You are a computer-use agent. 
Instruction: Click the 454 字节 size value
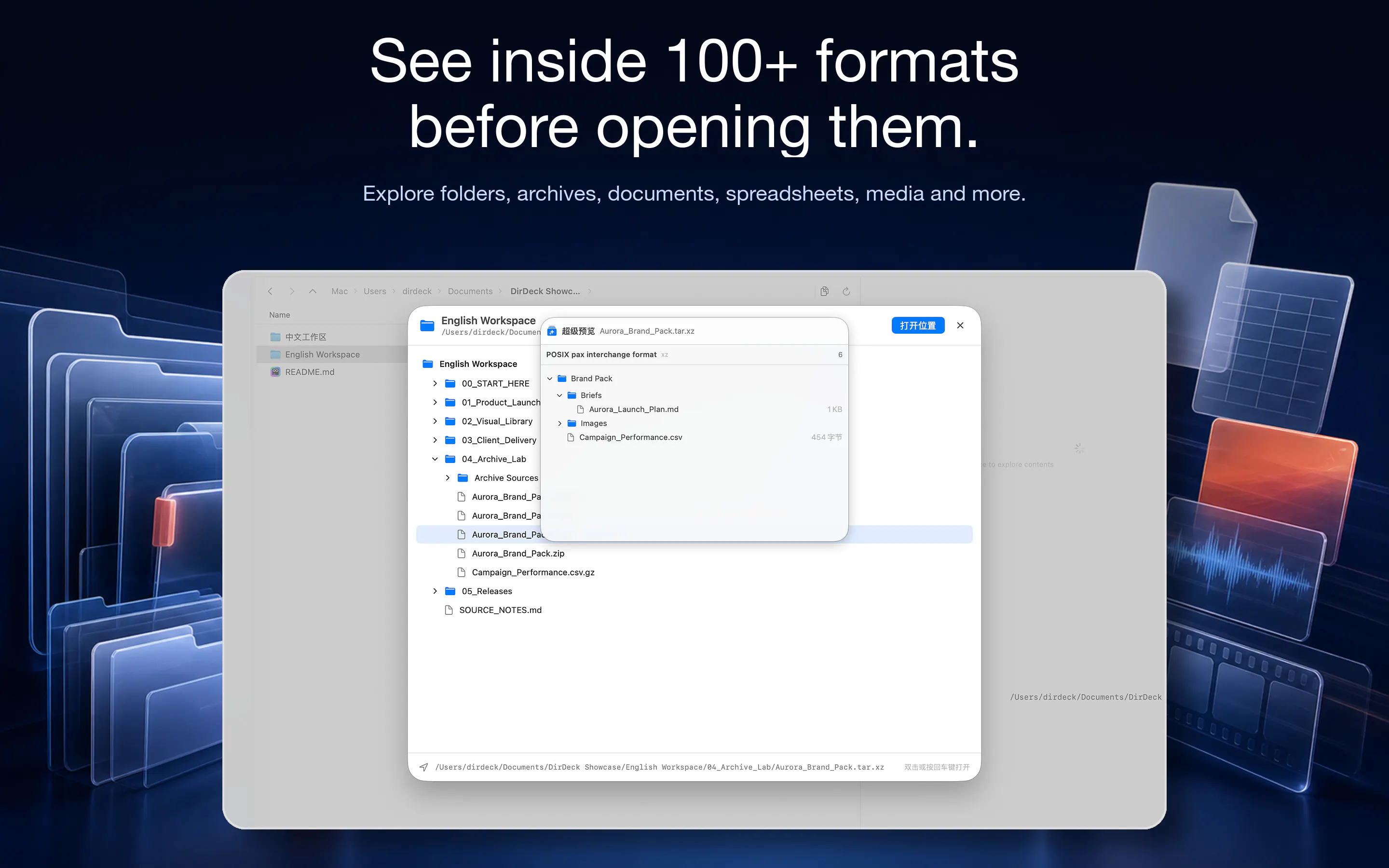click(827, 437)
